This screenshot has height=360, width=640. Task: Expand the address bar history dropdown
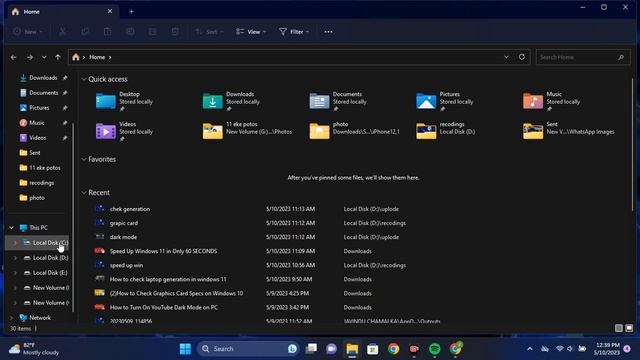(x=506, y=57)
